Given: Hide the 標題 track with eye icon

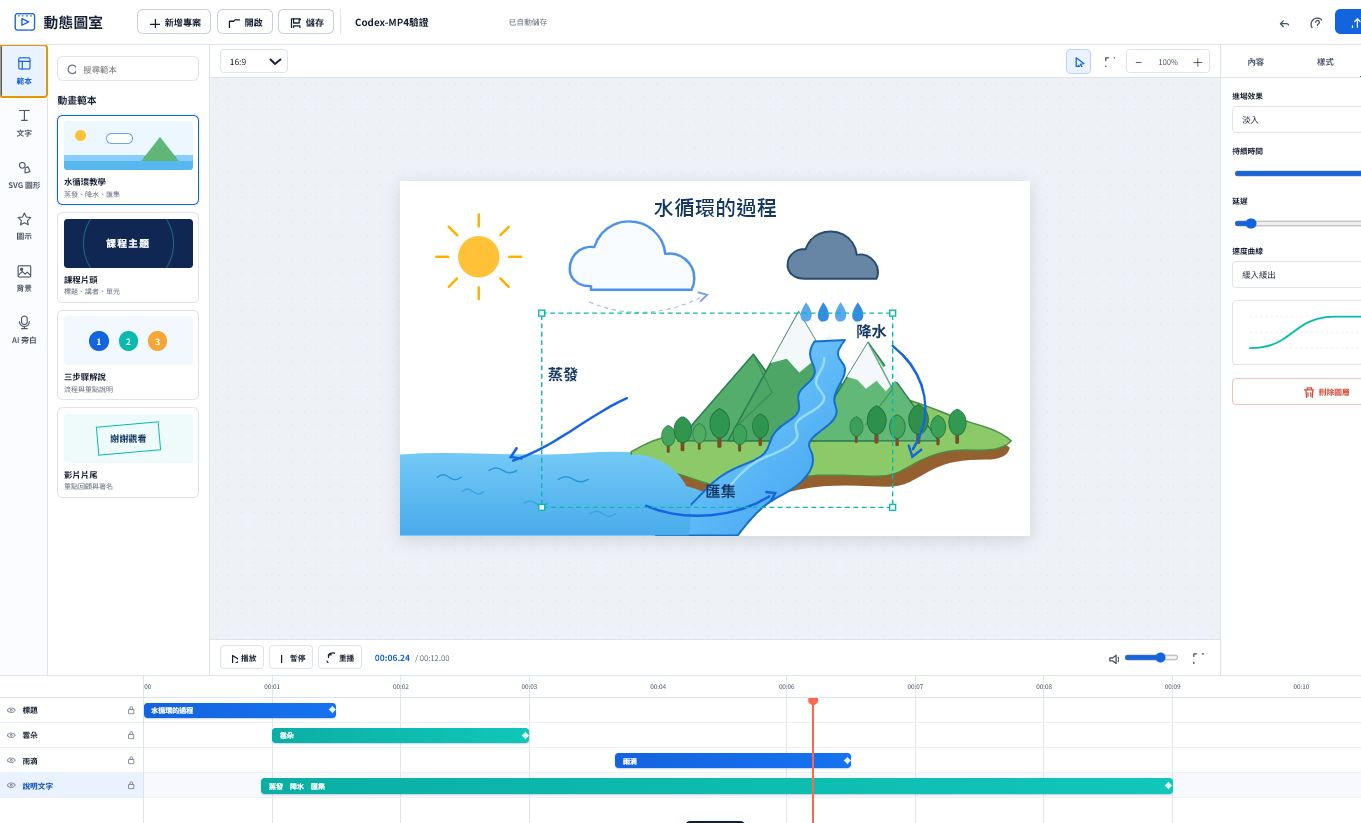Looking at the screenshot, I should [x=11, y=710].
